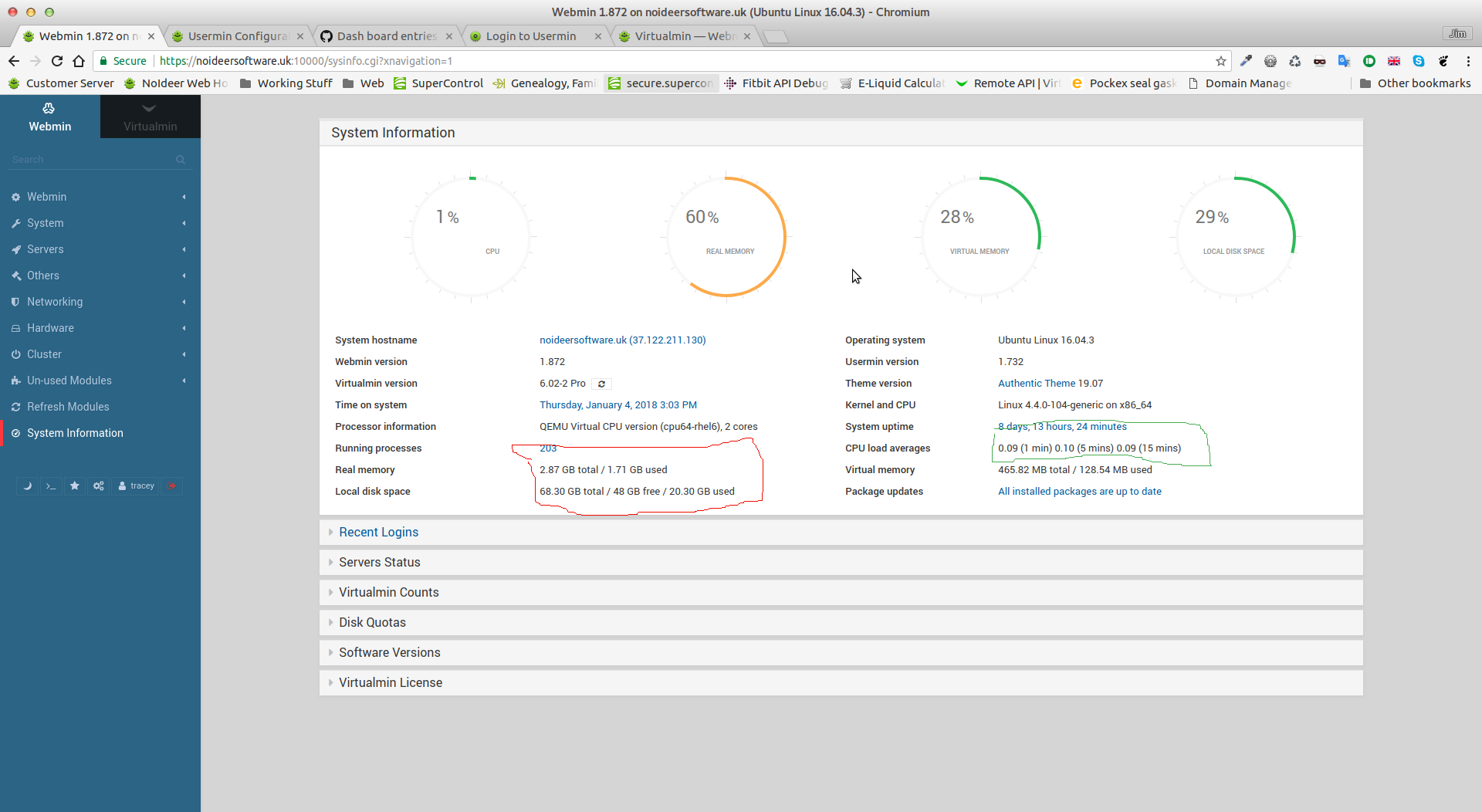The image size is (1482, 812).
Task: Open theme settings cogs icon in sidebar
Action: 99,486
